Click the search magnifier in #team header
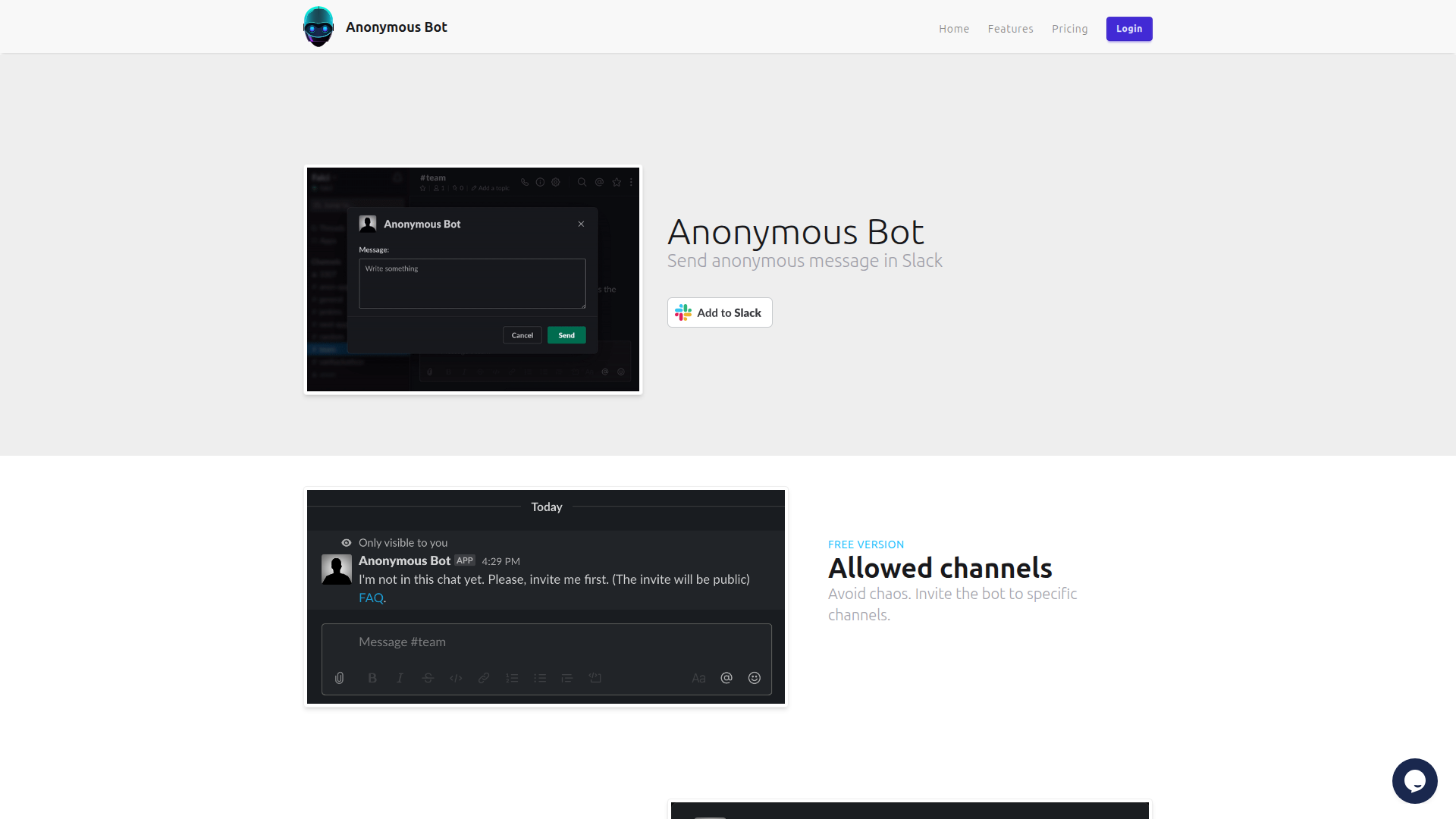The width and height of the screenshot is (1456, 819). pos(582,182)
